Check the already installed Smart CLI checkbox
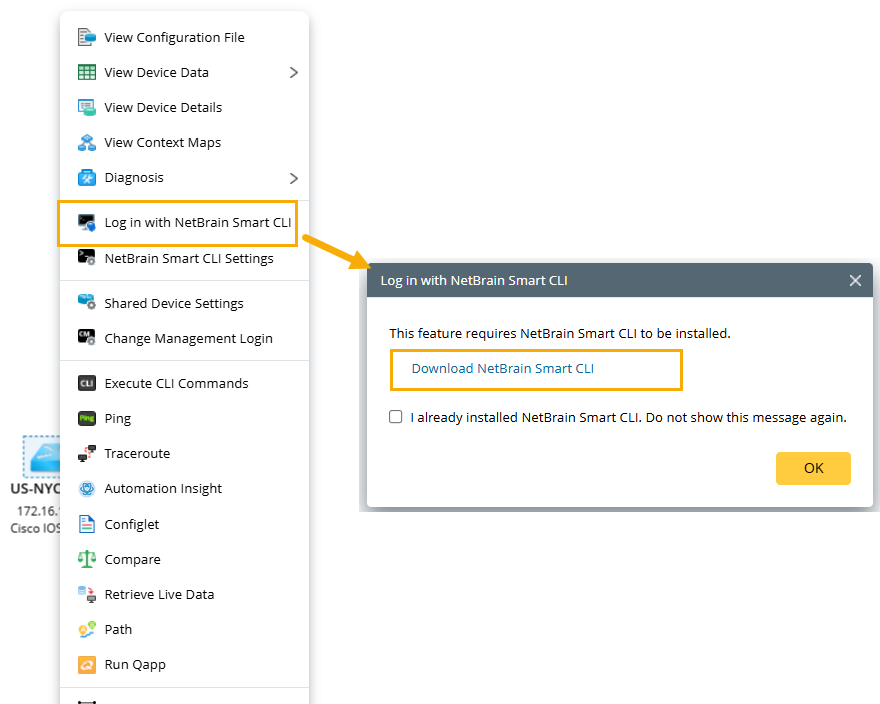 [396, 417]
